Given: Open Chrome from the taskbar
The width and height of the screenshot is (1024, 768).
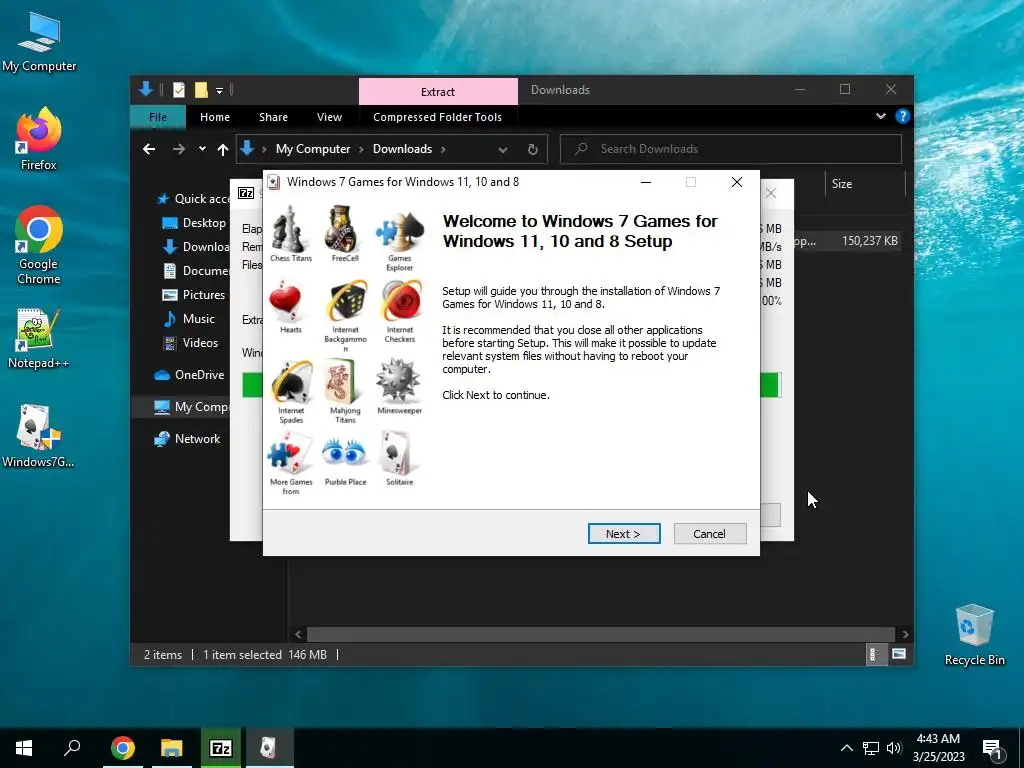Looking at the screenshot, I should (x=123, y=748).
